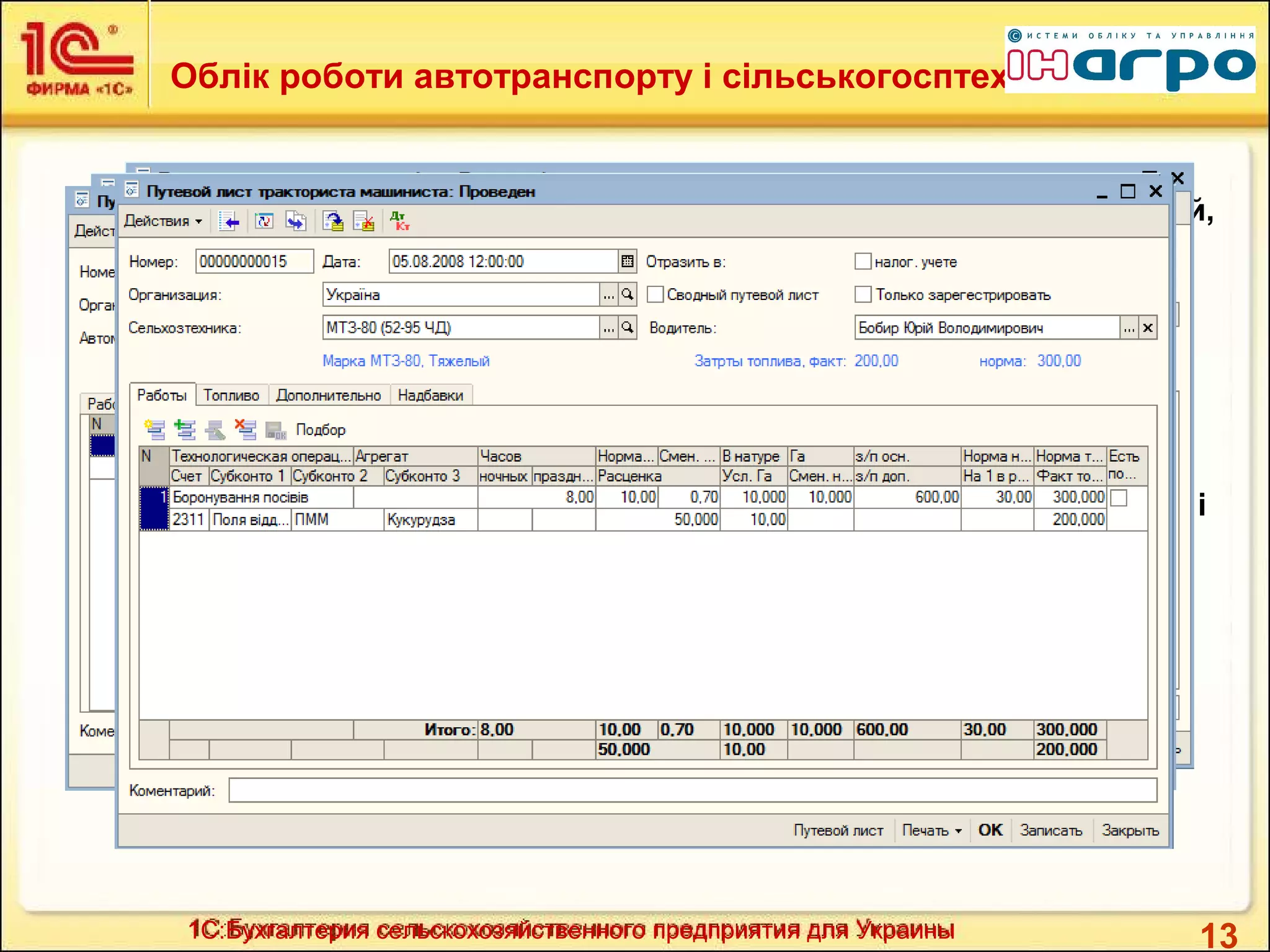The height and width of the screenshot is (952, 1270).
Task: Click the fuel норма value 300,00
Action: (1059, 361)
